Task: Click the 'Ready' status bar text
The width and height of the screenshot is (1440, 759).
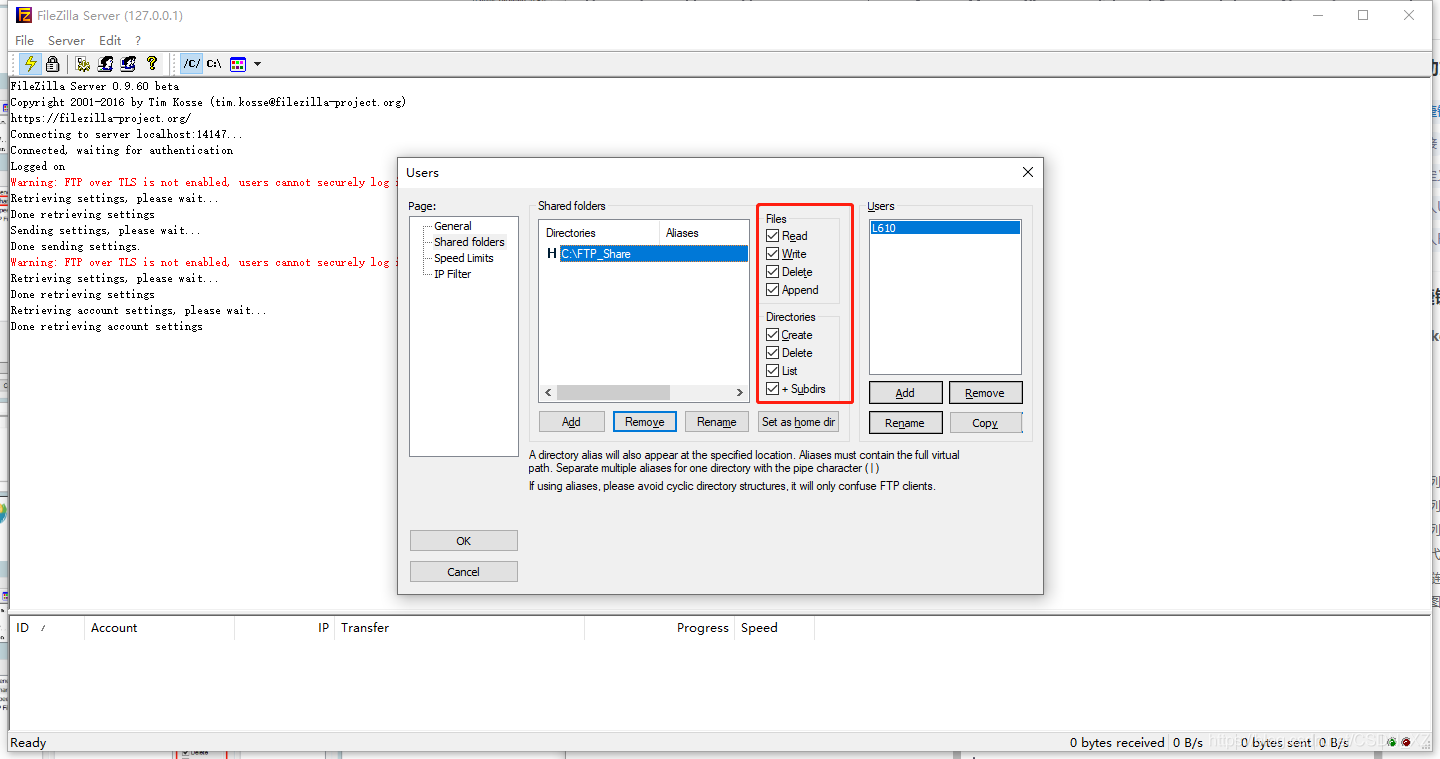Action: click(28, 742)
